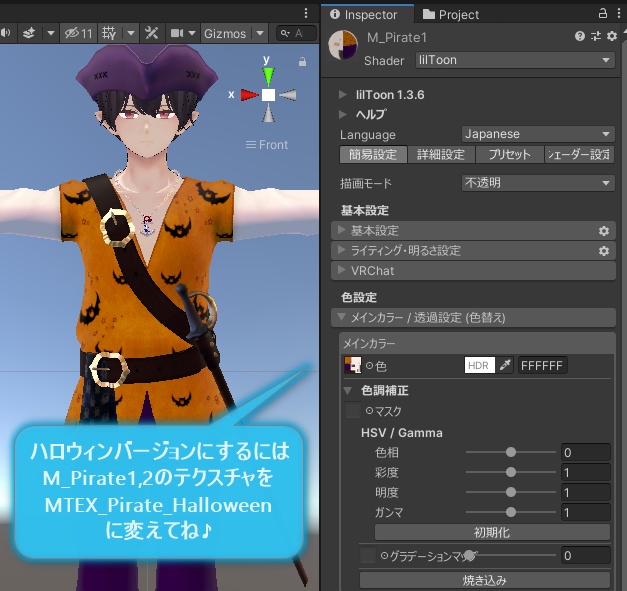Screen dimensions: 627x591
Task: Open HDR color swatch
Action: tap(479, 365)
